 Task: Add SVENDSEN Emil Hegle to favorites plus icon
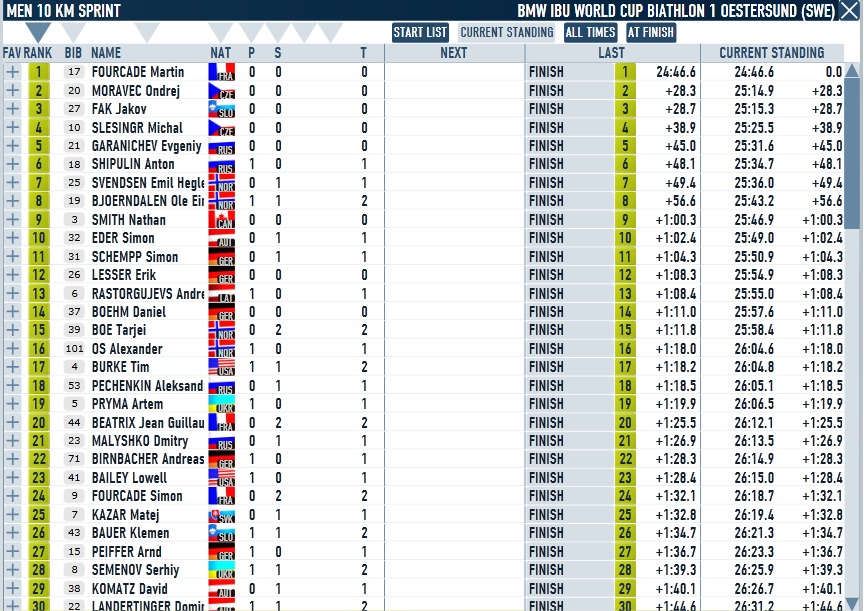pyautogui.click(x=12, y=182)
